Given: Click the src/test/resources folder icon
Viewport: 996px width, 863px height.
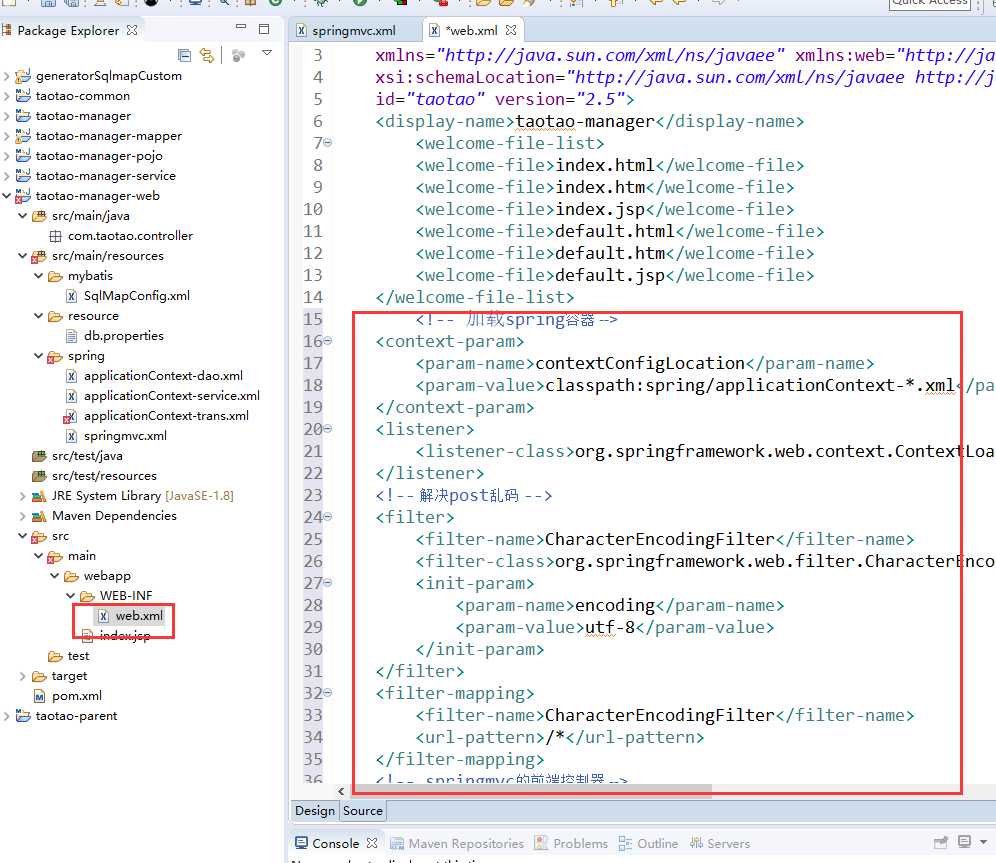Looking at the screenshot, I should (39, 476).
